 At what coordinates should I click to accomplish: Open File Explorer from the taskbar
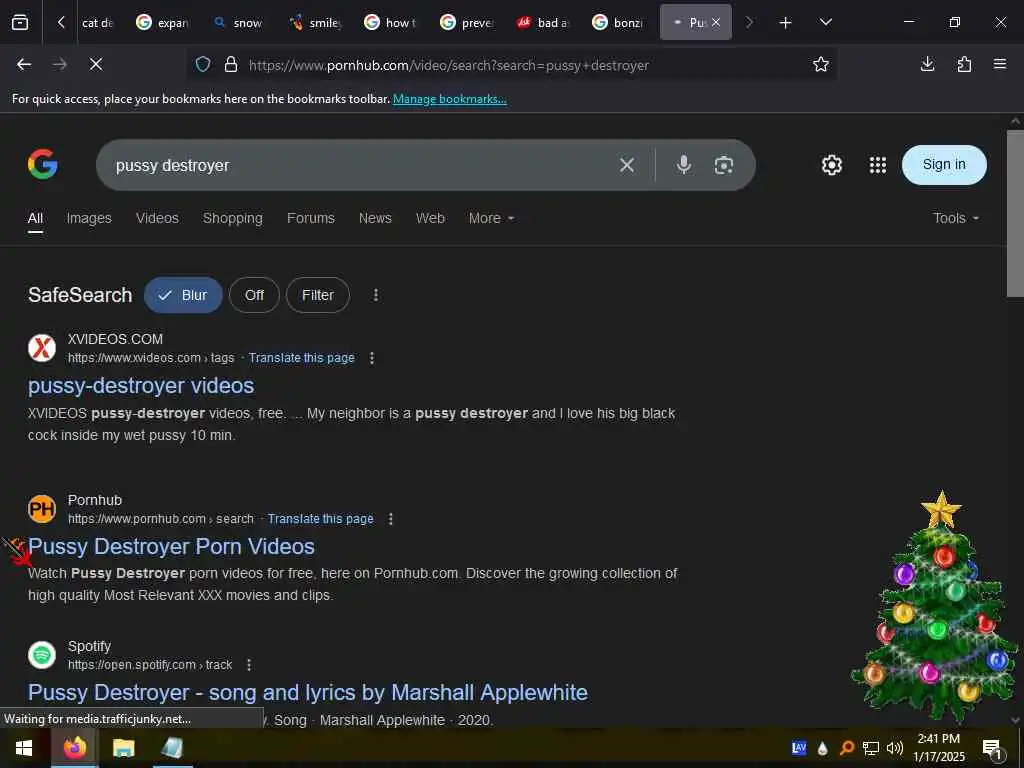[x=123, y=748]
